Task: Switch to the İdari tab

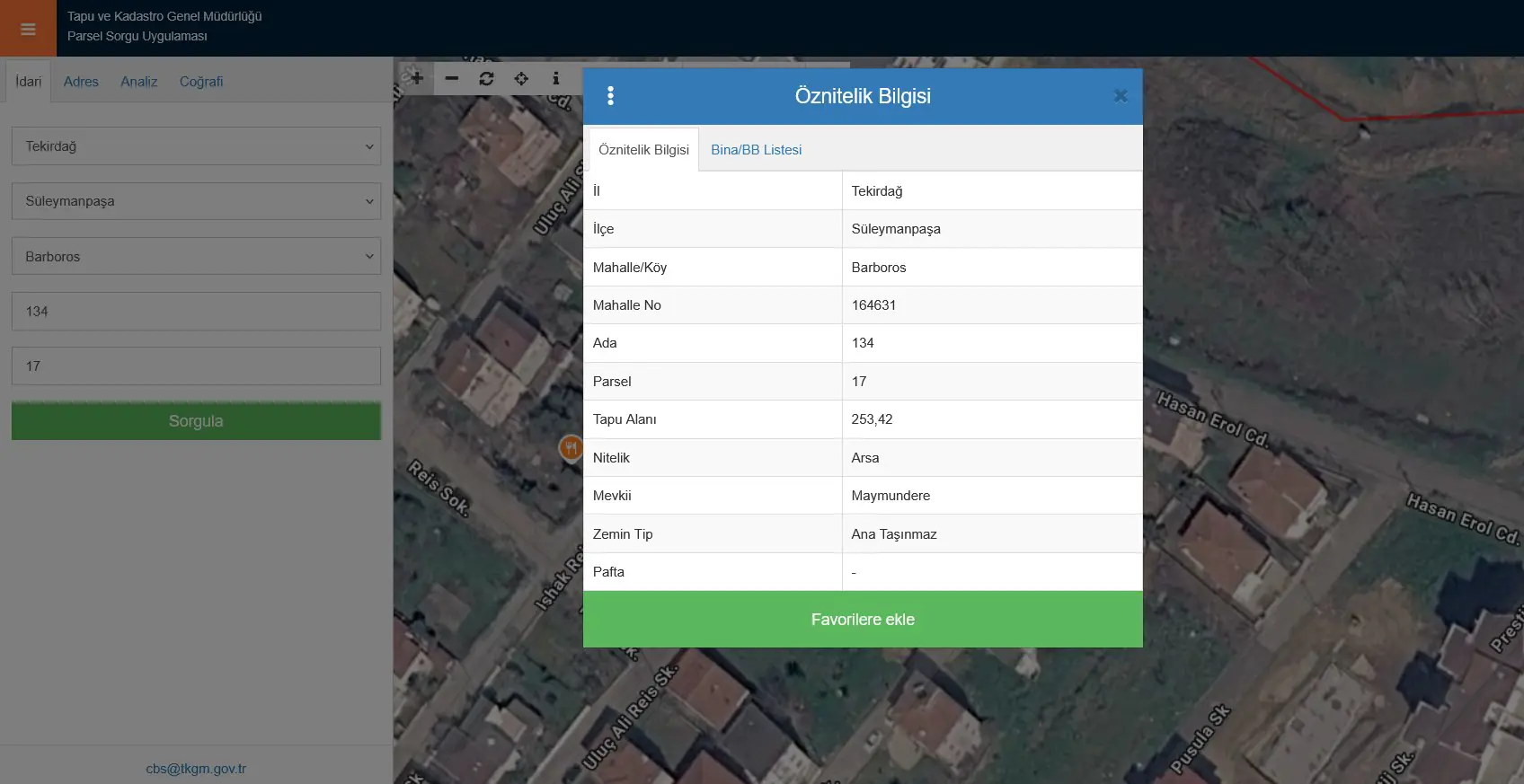Action: (x=29, y=82)
